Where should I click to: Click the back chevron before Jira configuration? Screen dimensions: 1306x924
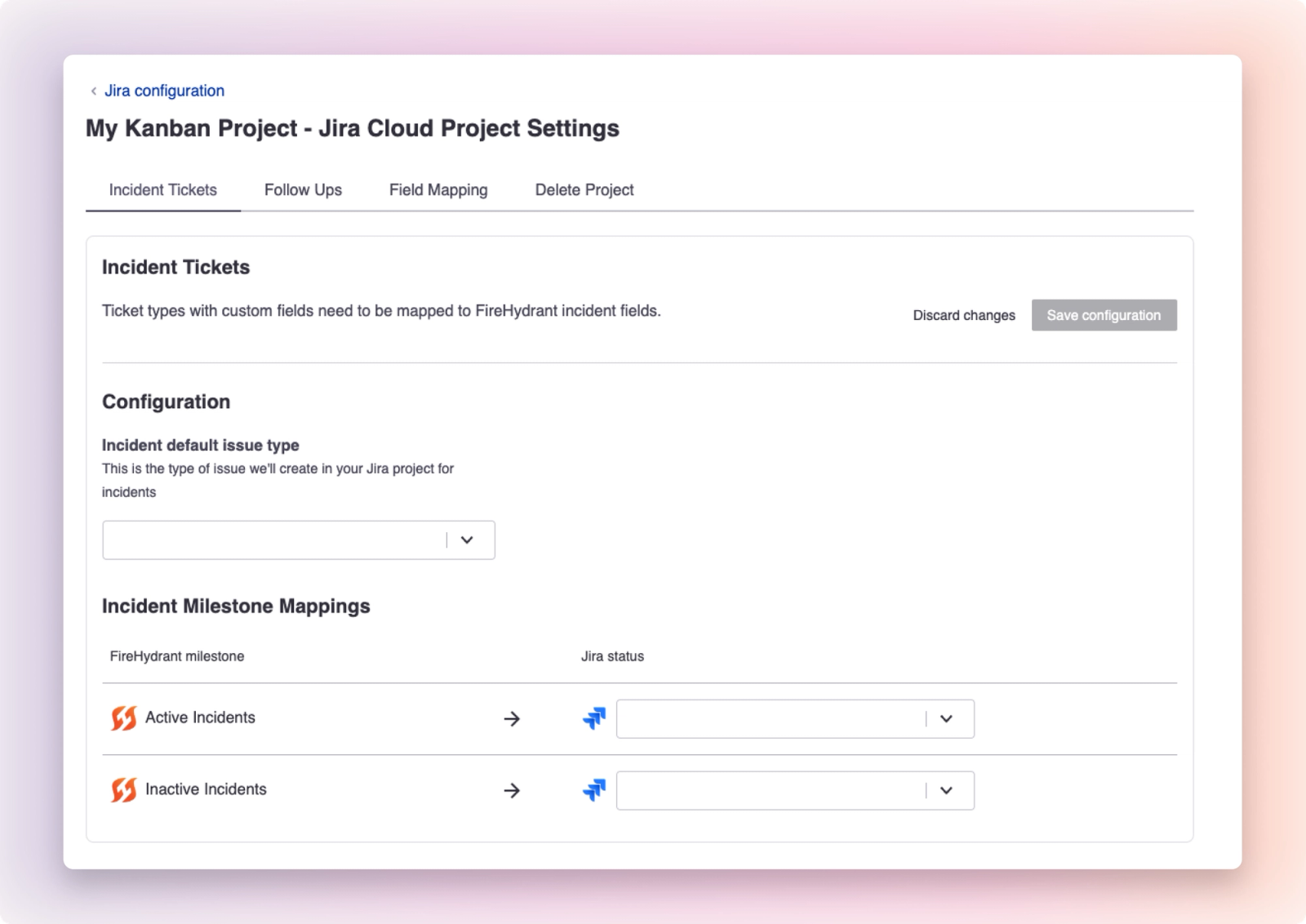pyautogui.click(x=94, y=91)
